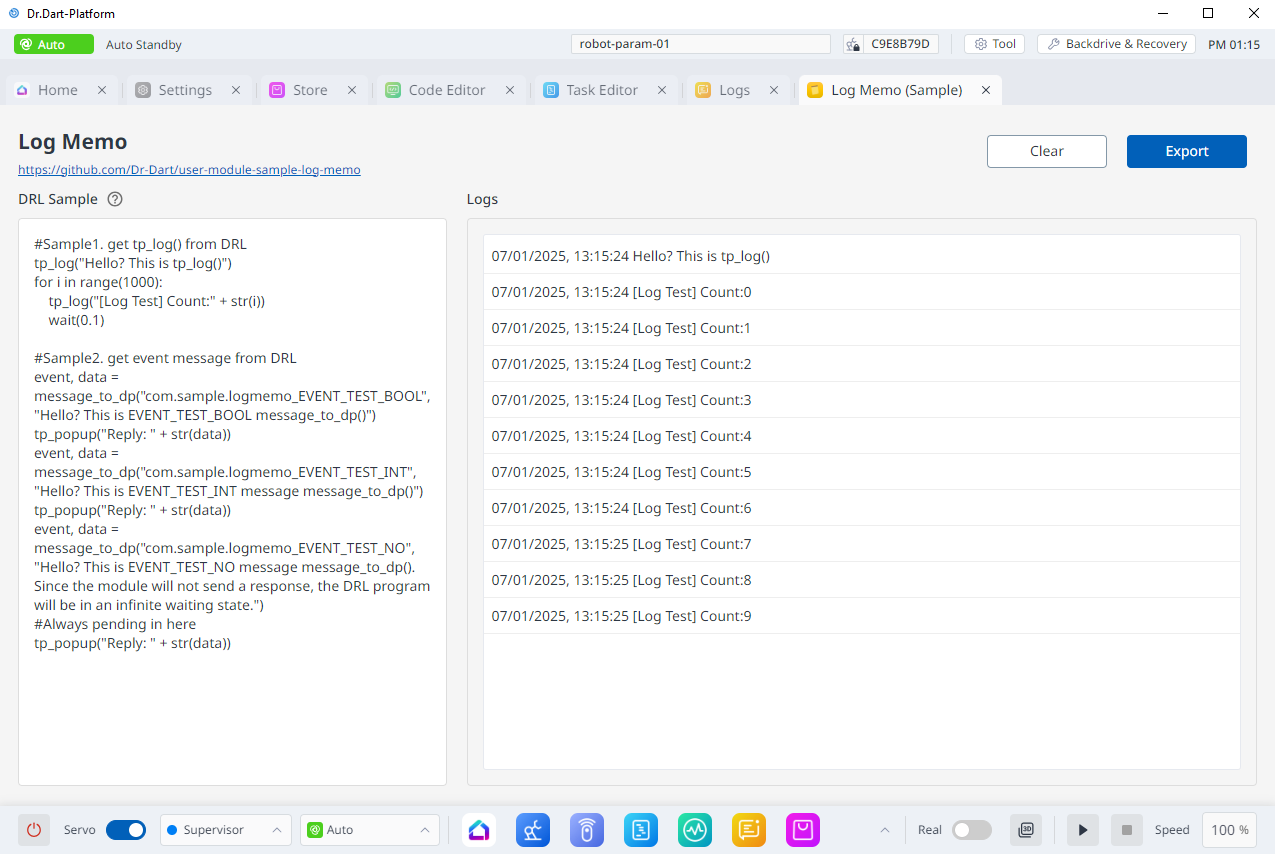Open the pink Store dock icon
The width and height of the screenshot is (1275, 854).
pos(803,830)
